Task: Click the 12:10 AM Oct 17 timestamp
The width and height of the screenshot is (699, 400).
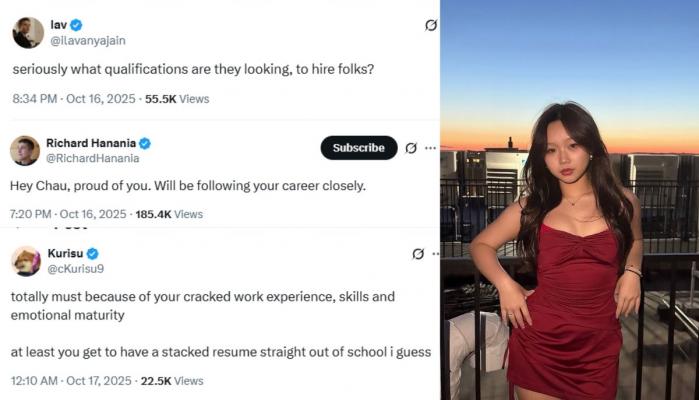Action: (x=71, y=381)
